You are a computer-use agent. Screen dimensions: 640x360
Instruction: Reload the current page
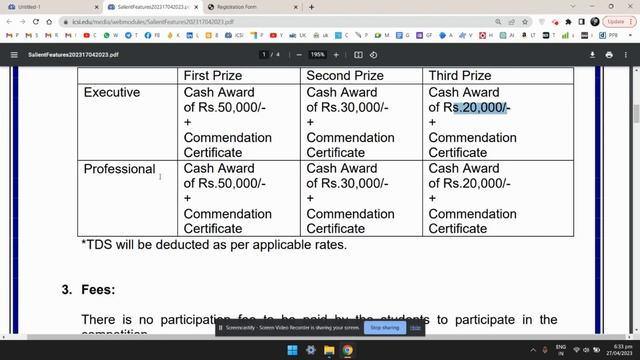coord(36,22)
